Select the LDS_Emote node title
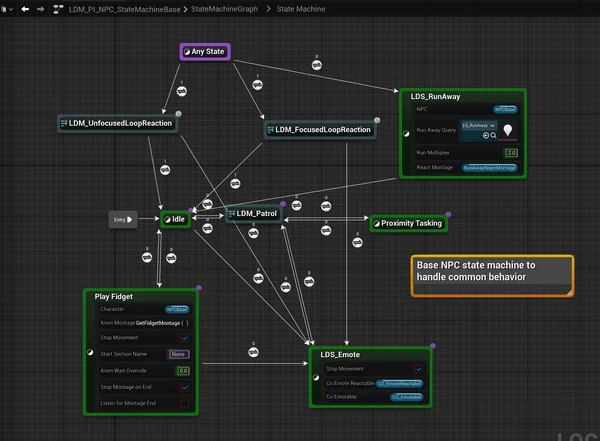The image size is (600, 441). [340, 355]
